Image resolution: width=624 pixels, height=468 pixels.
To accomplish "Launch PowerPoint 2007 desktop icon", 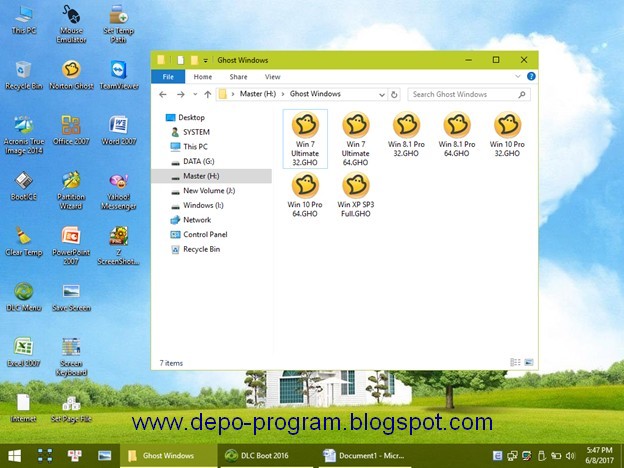I will point(71,246).
